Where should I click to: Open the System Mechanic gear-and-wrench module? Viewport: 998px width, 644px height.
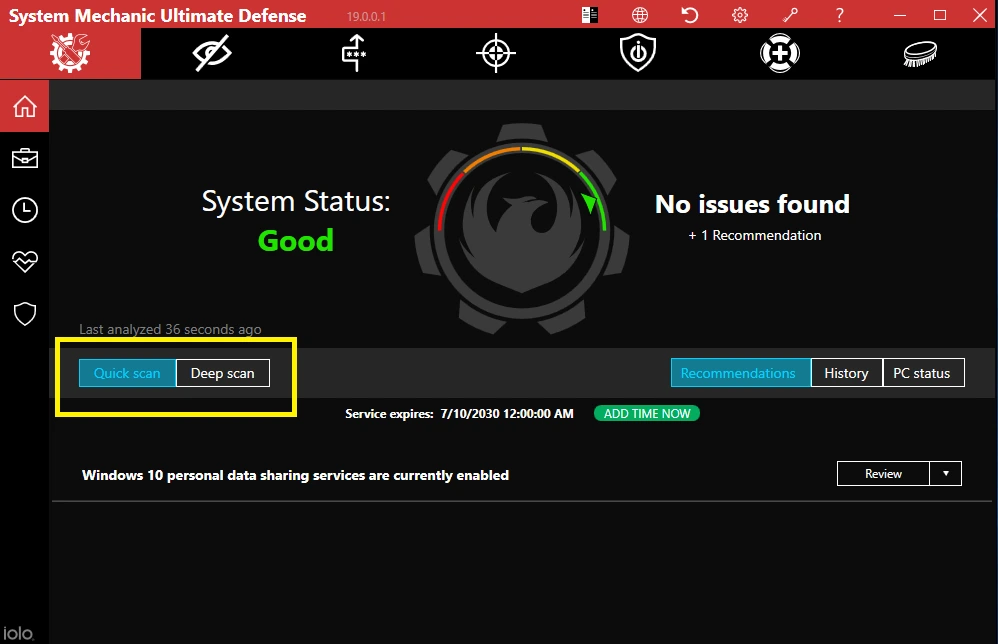click(70, 53)
